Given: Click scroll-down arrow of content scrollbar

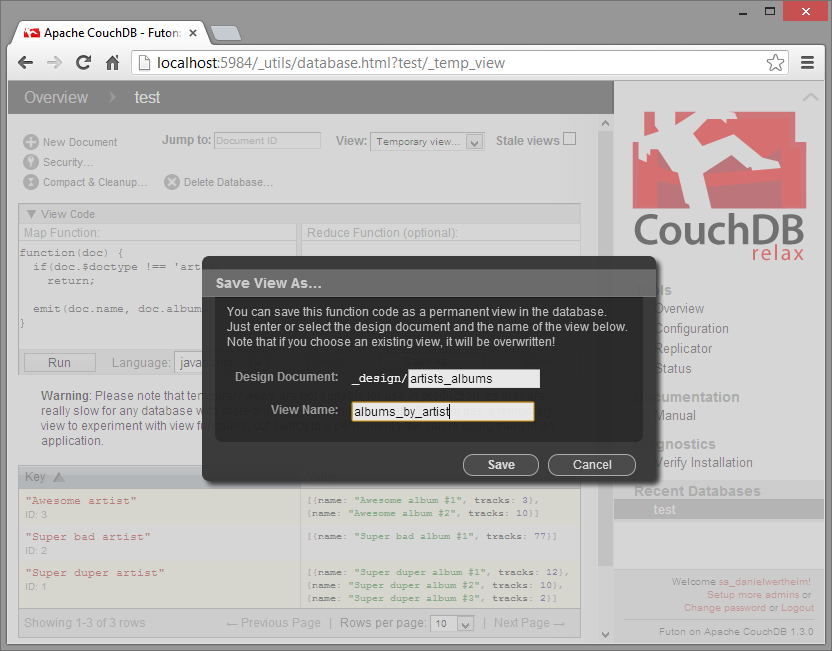Looking at the screenshot, I should click(605, 634).
